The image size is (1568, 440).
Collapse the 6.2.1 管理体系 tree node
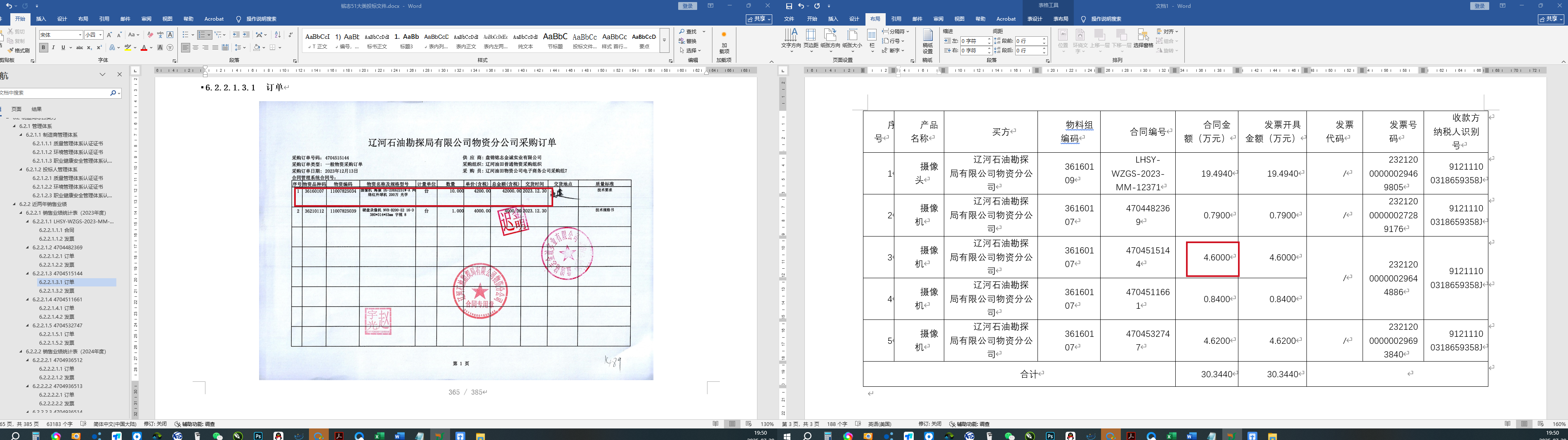tap(14, 126)
